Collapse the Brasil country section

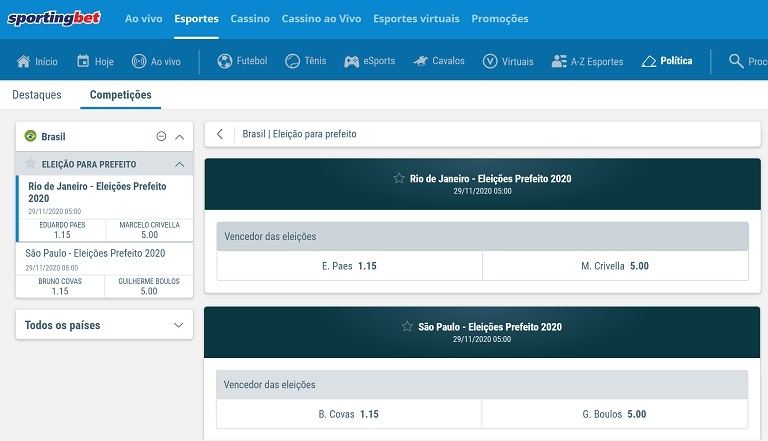[x=180, y=137]
